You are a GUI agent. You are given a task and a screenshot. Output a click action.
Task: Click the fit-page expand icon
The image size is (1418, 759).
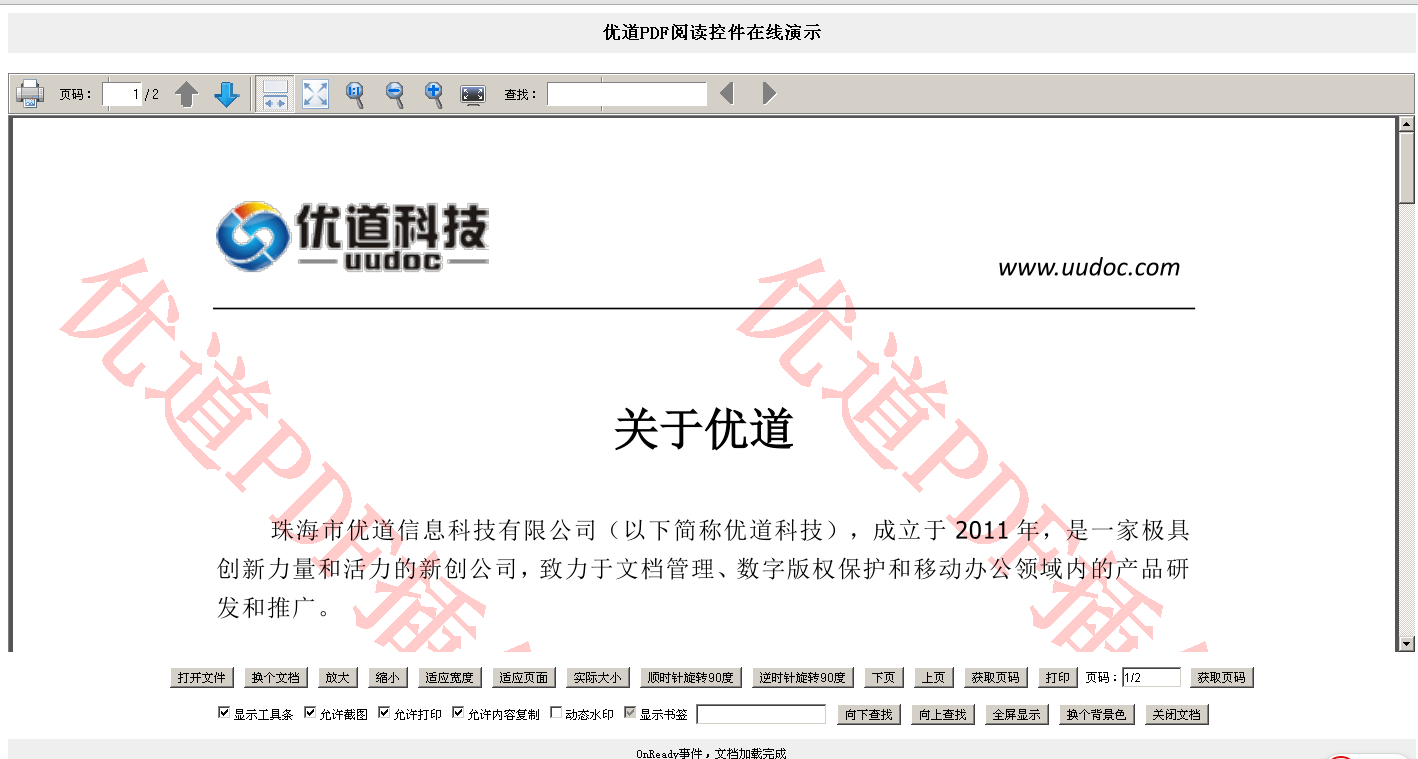[x=315, y=93]
